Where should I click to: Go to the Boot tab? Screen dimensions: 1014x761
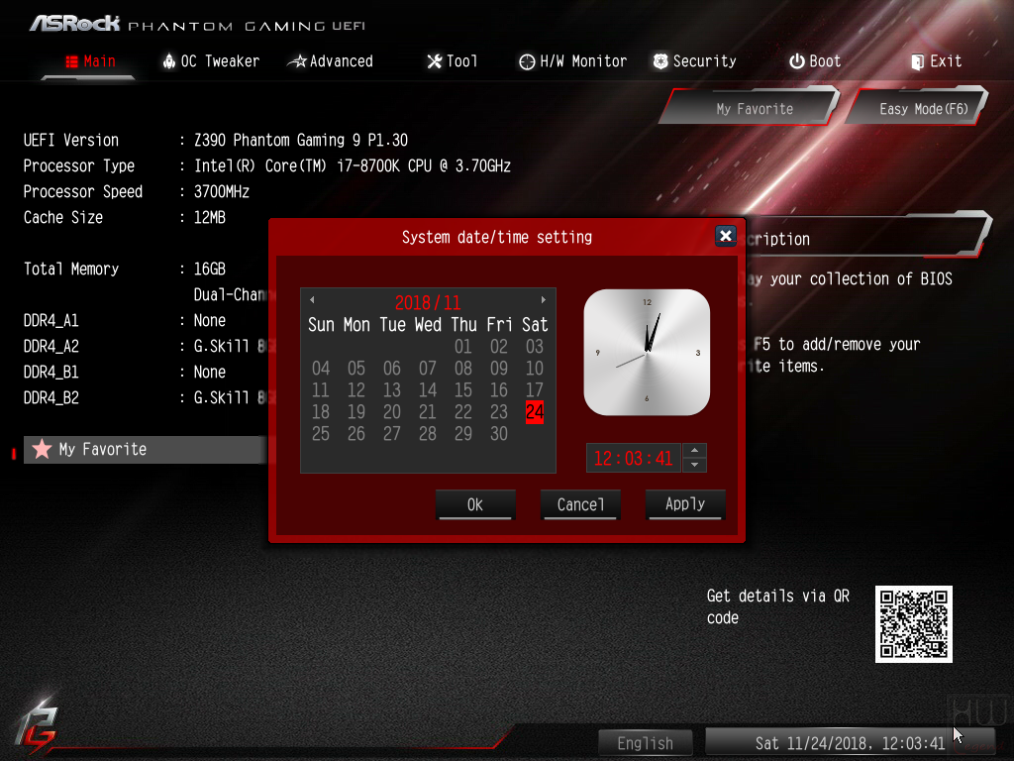pyautogui.click(x=815, y=61)
